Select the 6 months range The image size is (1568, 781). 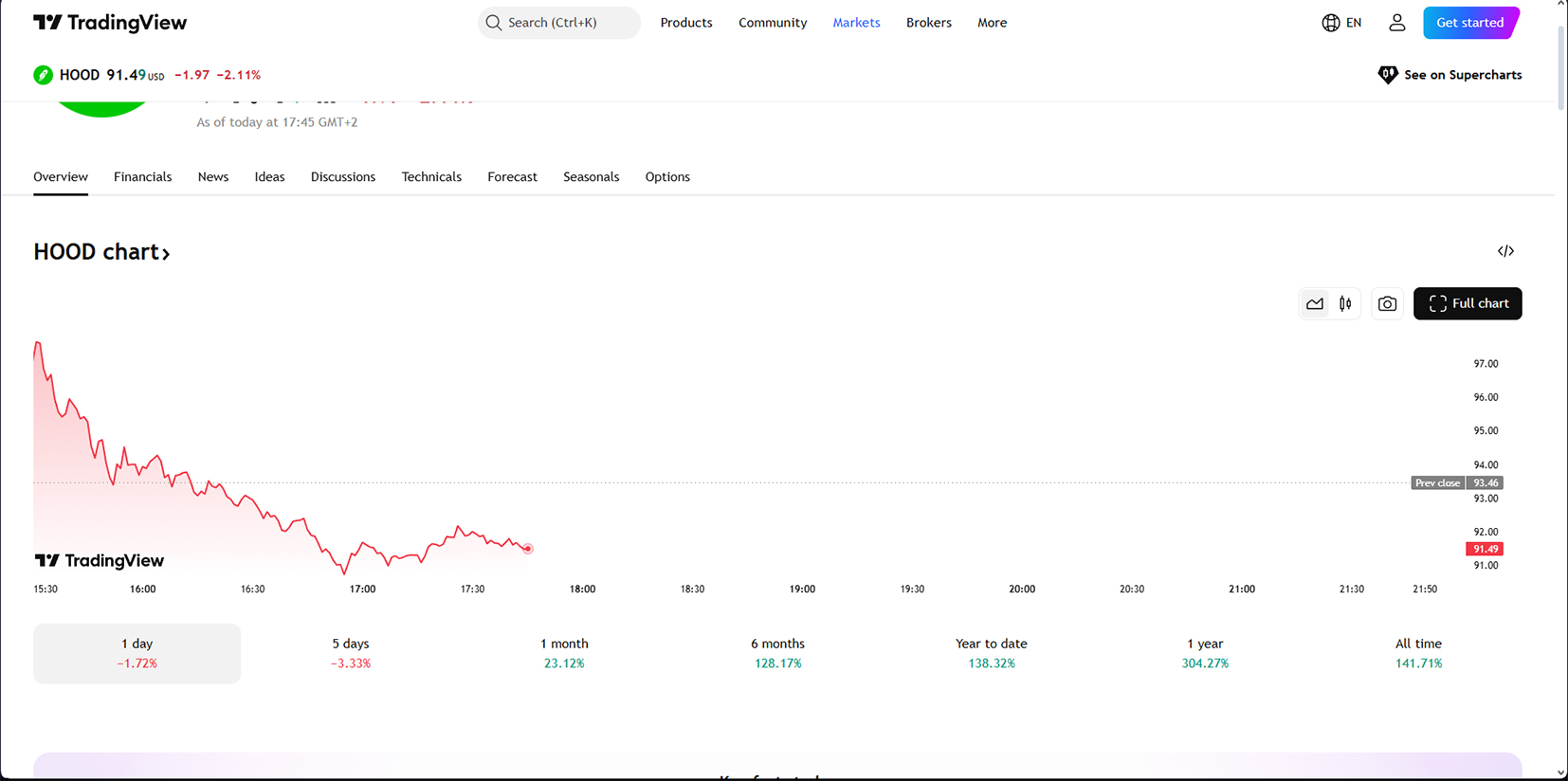point(778,653)
